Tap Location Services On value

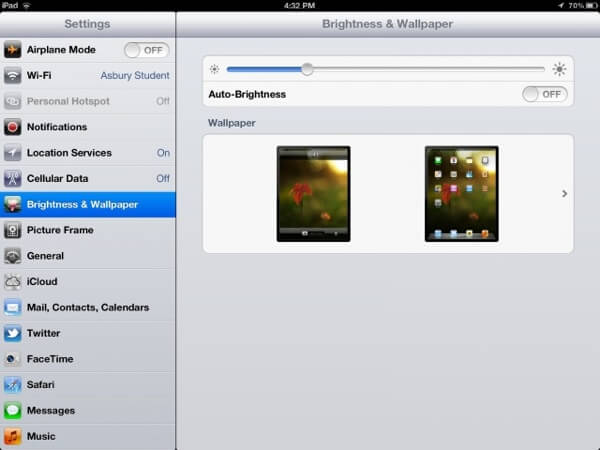tap(163, 153)
